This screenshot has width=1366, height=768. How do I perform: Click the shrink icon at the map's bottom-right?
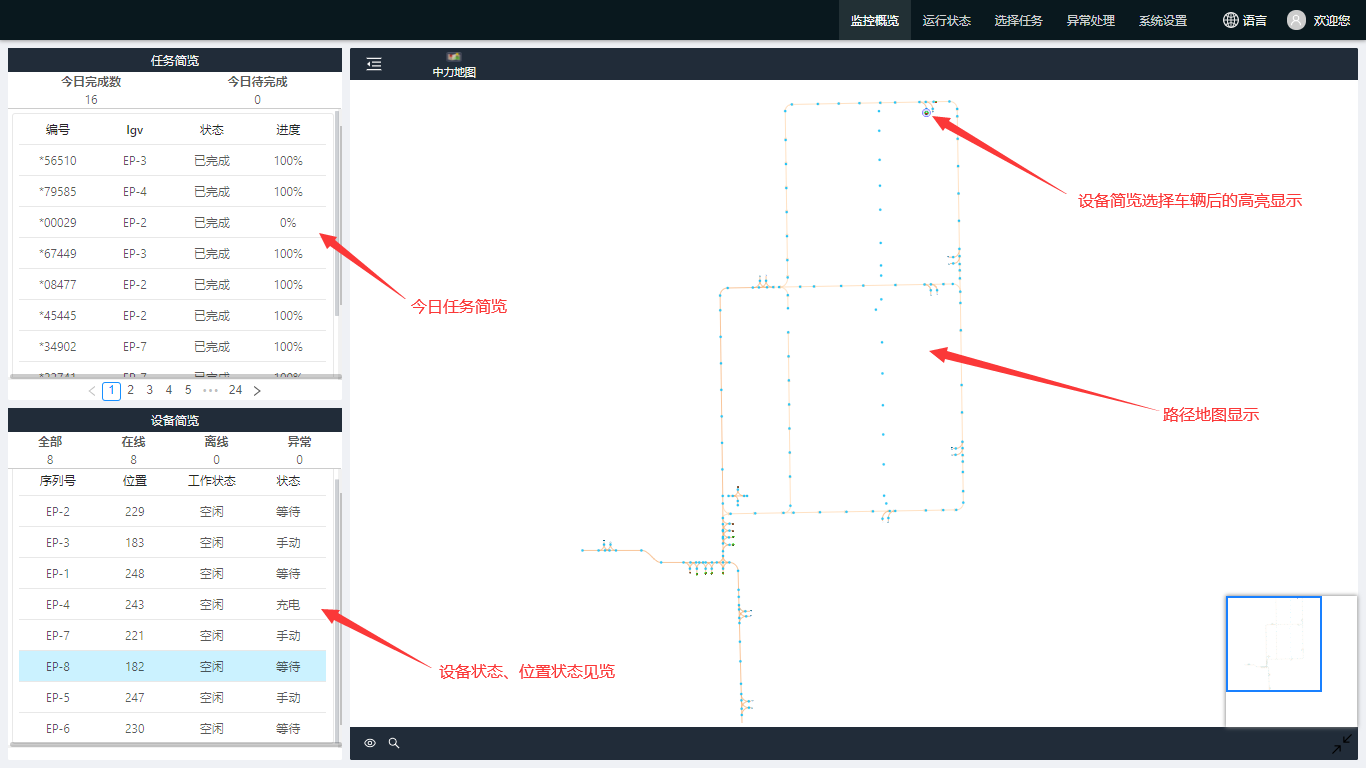1341,744
